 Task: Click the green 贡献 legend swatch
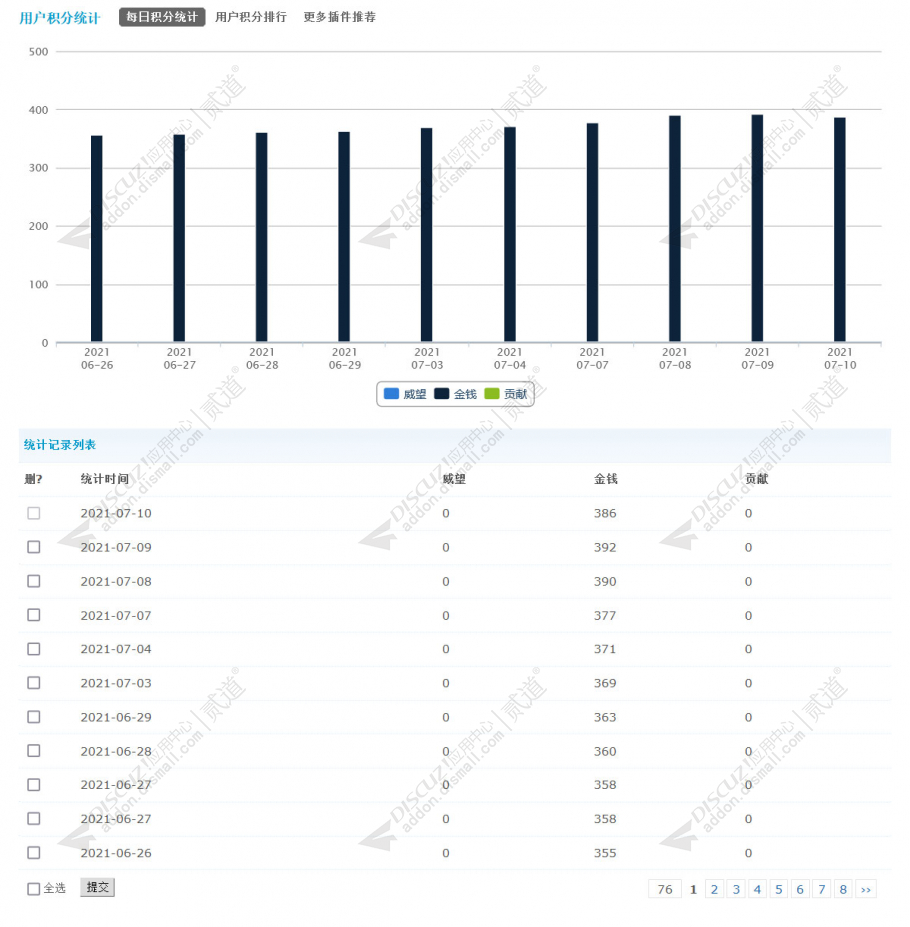pos(492,394)
